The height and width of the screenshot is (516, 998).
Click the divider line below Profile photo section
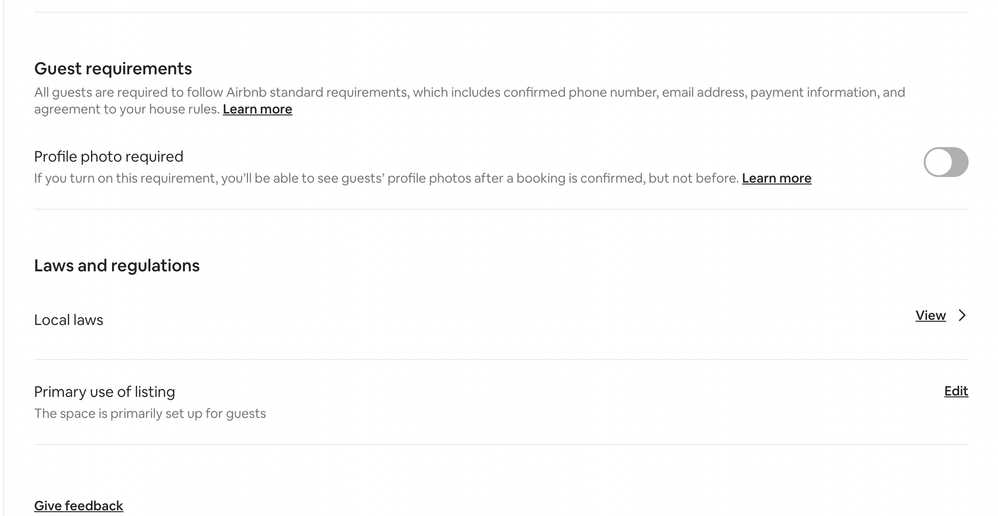coord(500,209)
